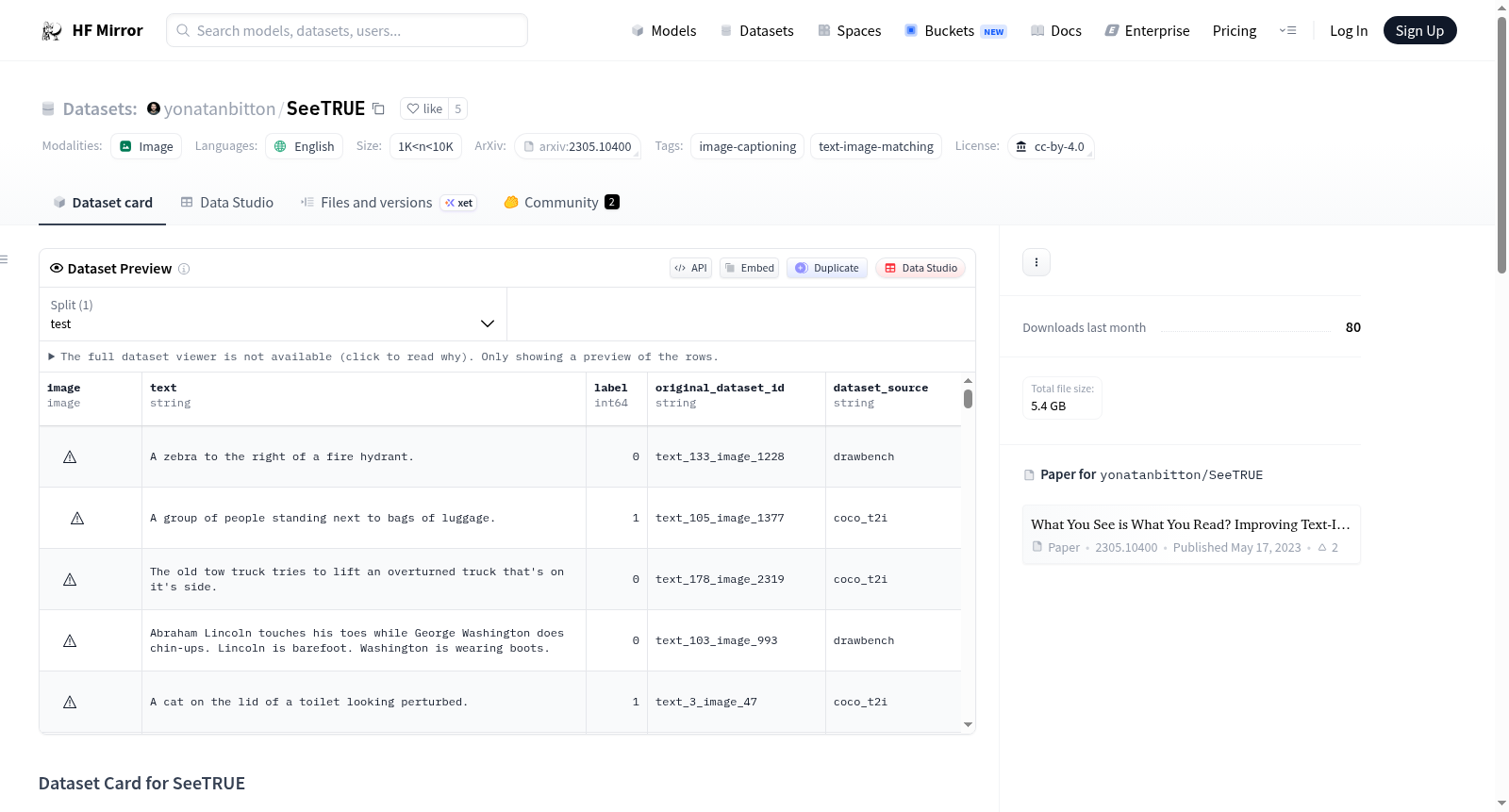This screenshot has width=1509, height=812.
Task: Open the Split test dropdown
Action: tap(273, 314)
